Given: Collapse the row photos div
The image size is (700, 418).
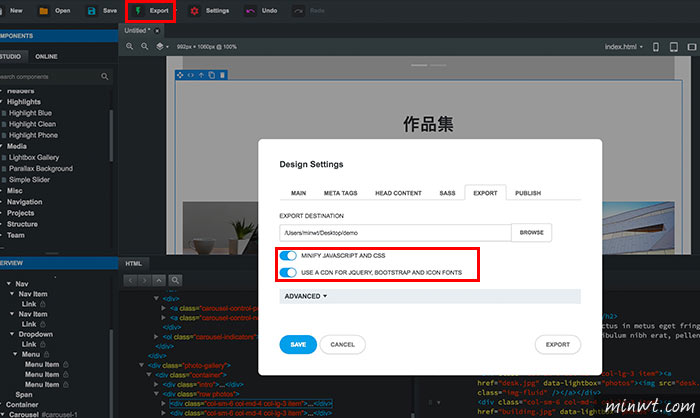Looking at the screenshot, I should 156,394.
